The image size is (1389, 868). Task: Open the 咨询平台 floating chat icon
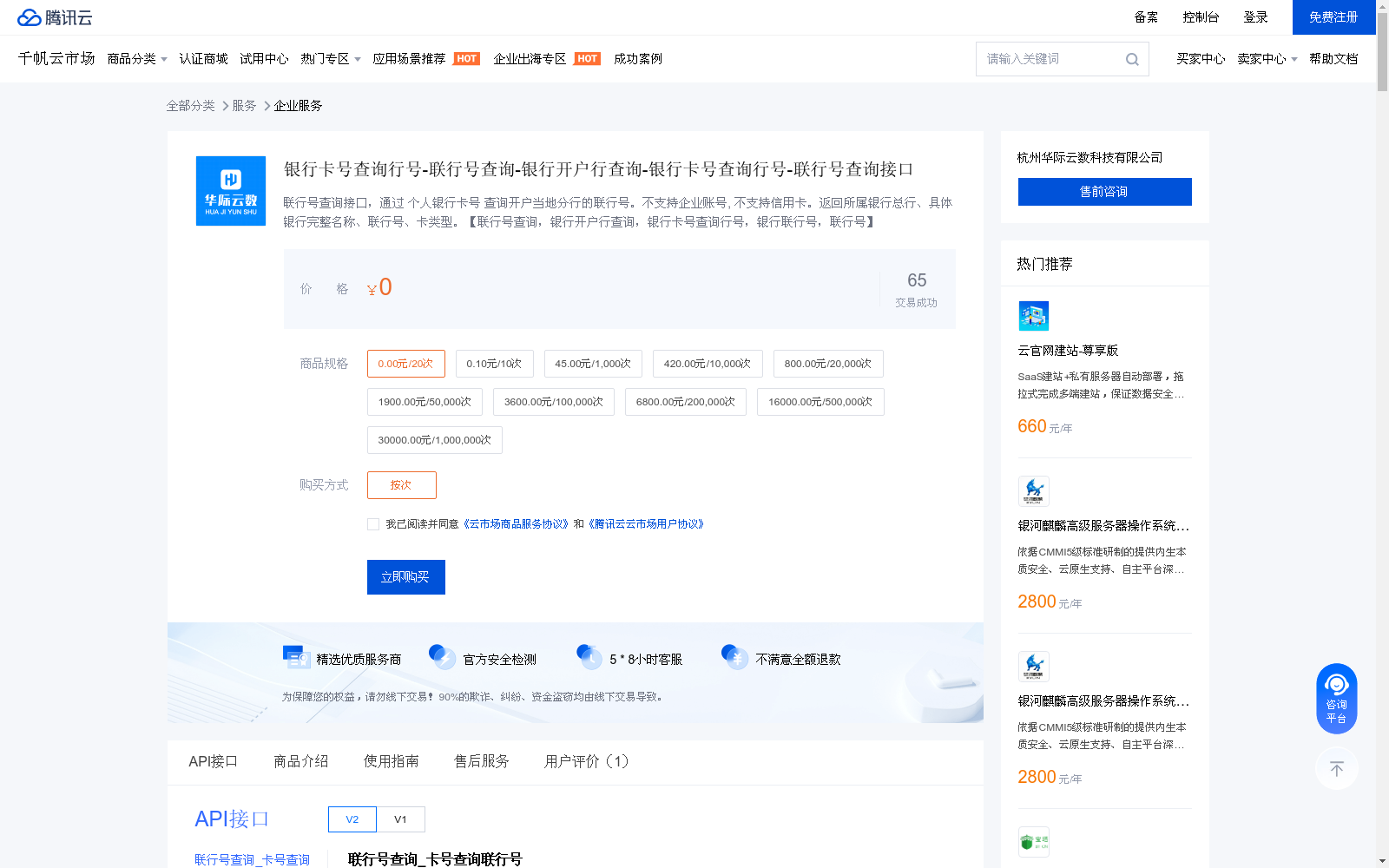coord(1337,698)
